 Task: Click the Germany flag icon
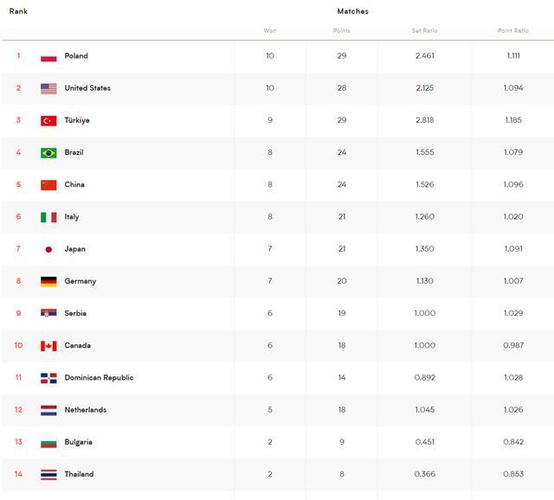pyautogui.click(x=48, y=282)
